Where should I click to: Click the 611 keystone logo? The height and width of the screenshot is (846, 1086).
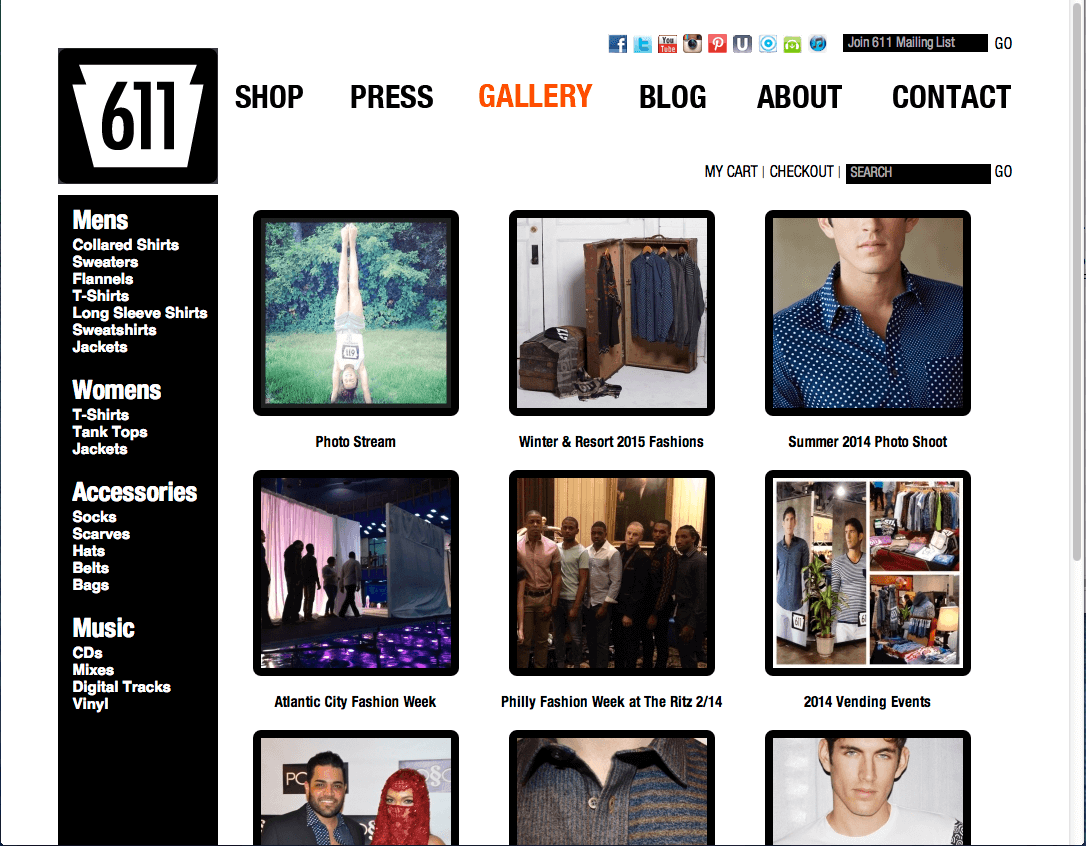138,116
